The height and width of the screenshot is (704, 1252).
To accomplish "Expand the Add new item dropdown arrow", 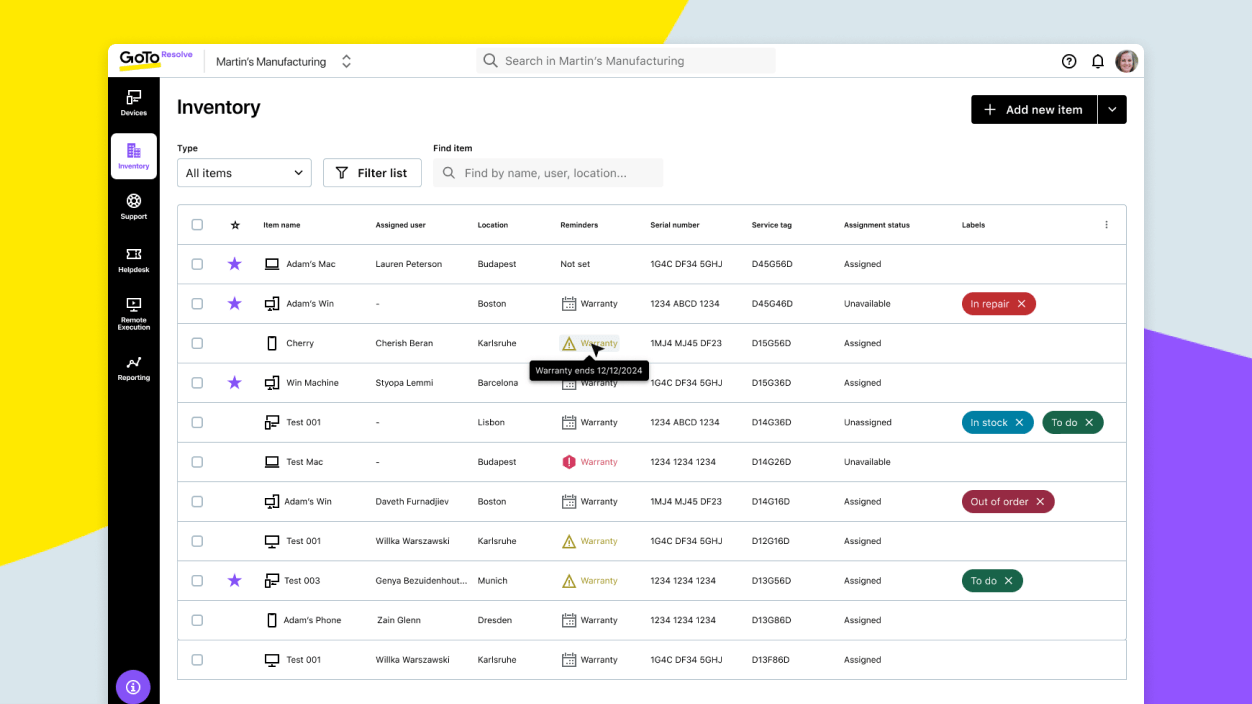I will tap(1111, 109).
